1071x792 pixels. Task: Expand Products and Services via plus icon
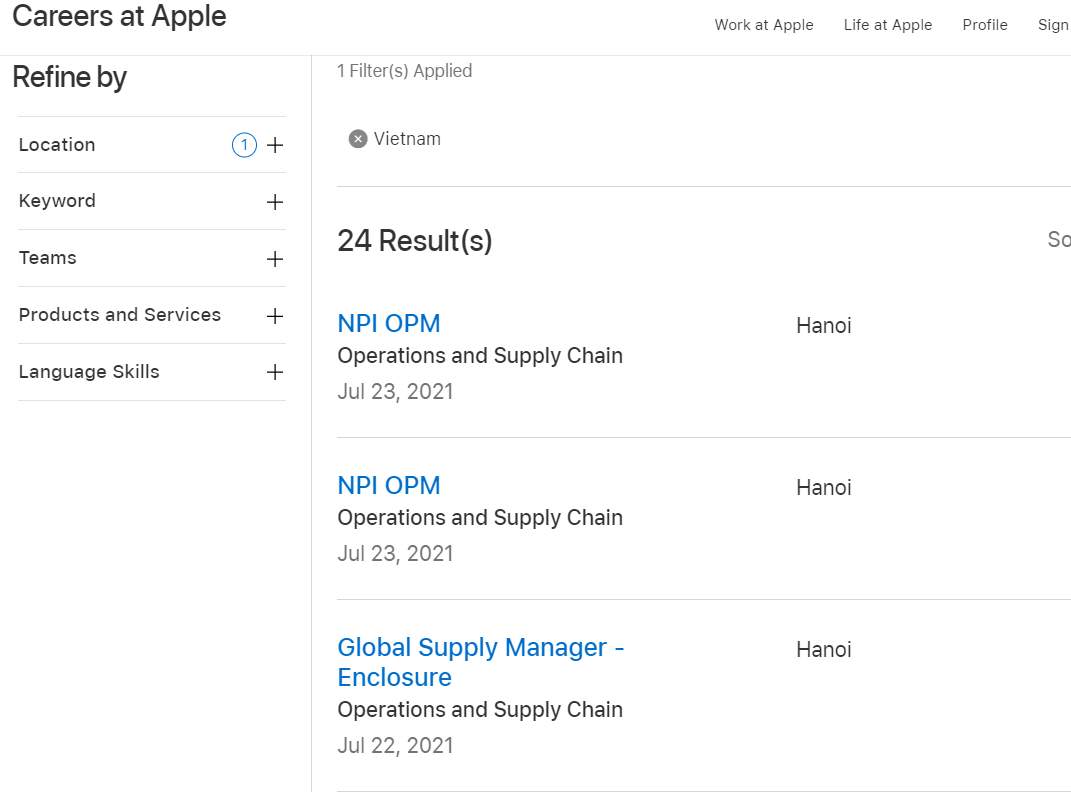[275, 316]
